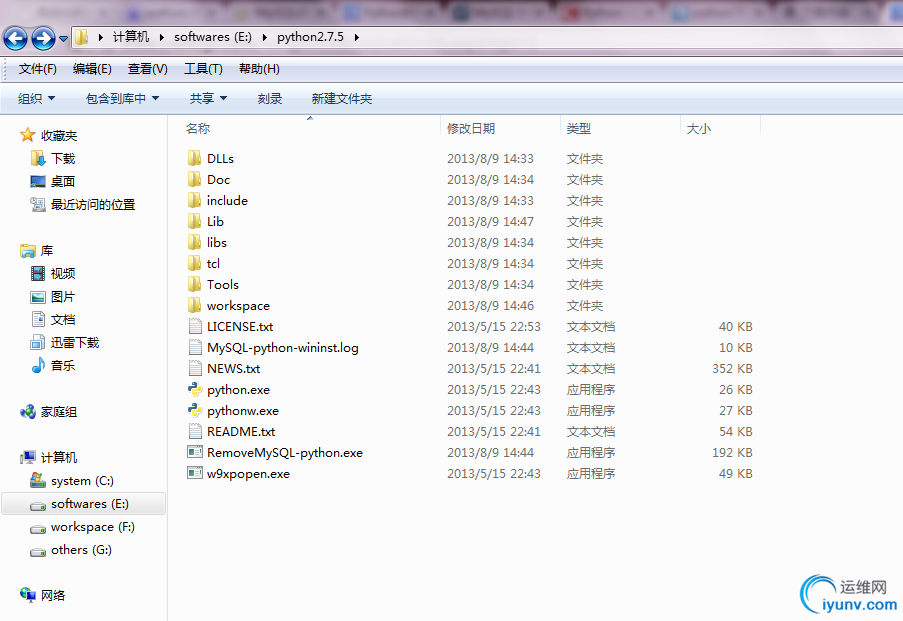Open the 帮助(H) menu
The image size is (903, 621).
[259, 69]
